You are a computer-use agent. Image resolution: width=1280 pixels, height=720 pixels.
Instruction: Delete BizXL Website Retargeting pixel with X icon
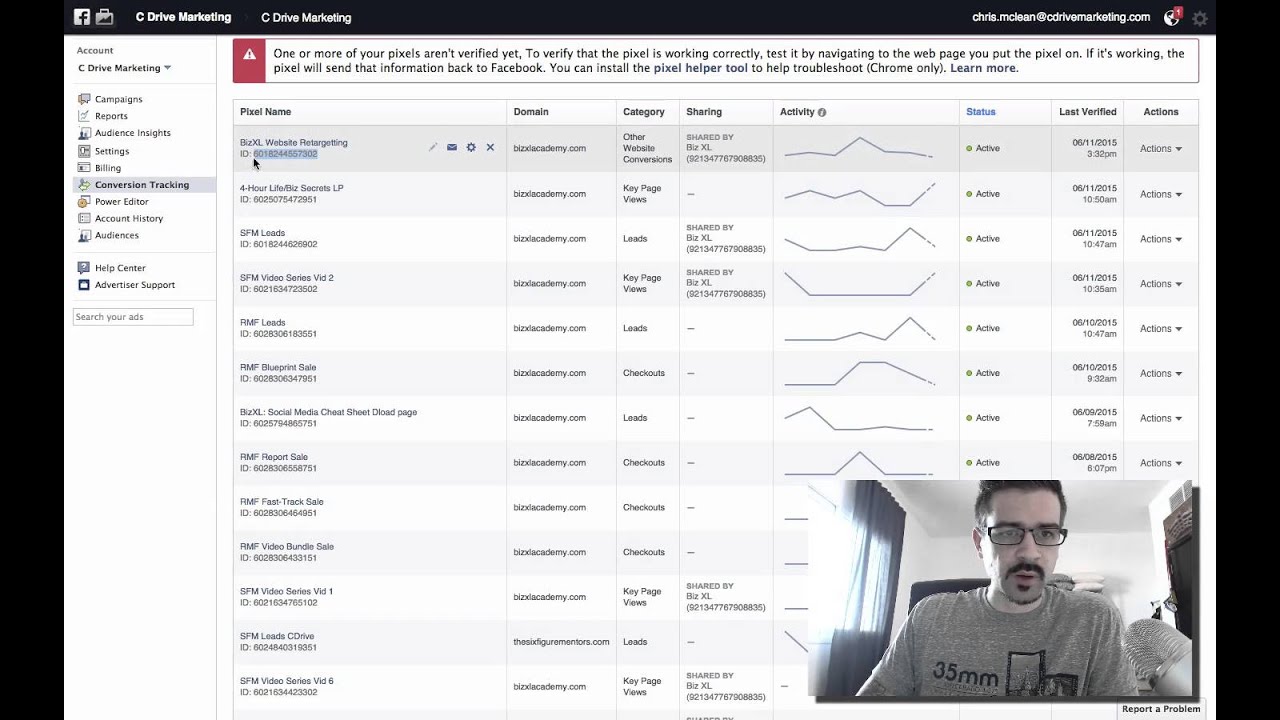490,147
